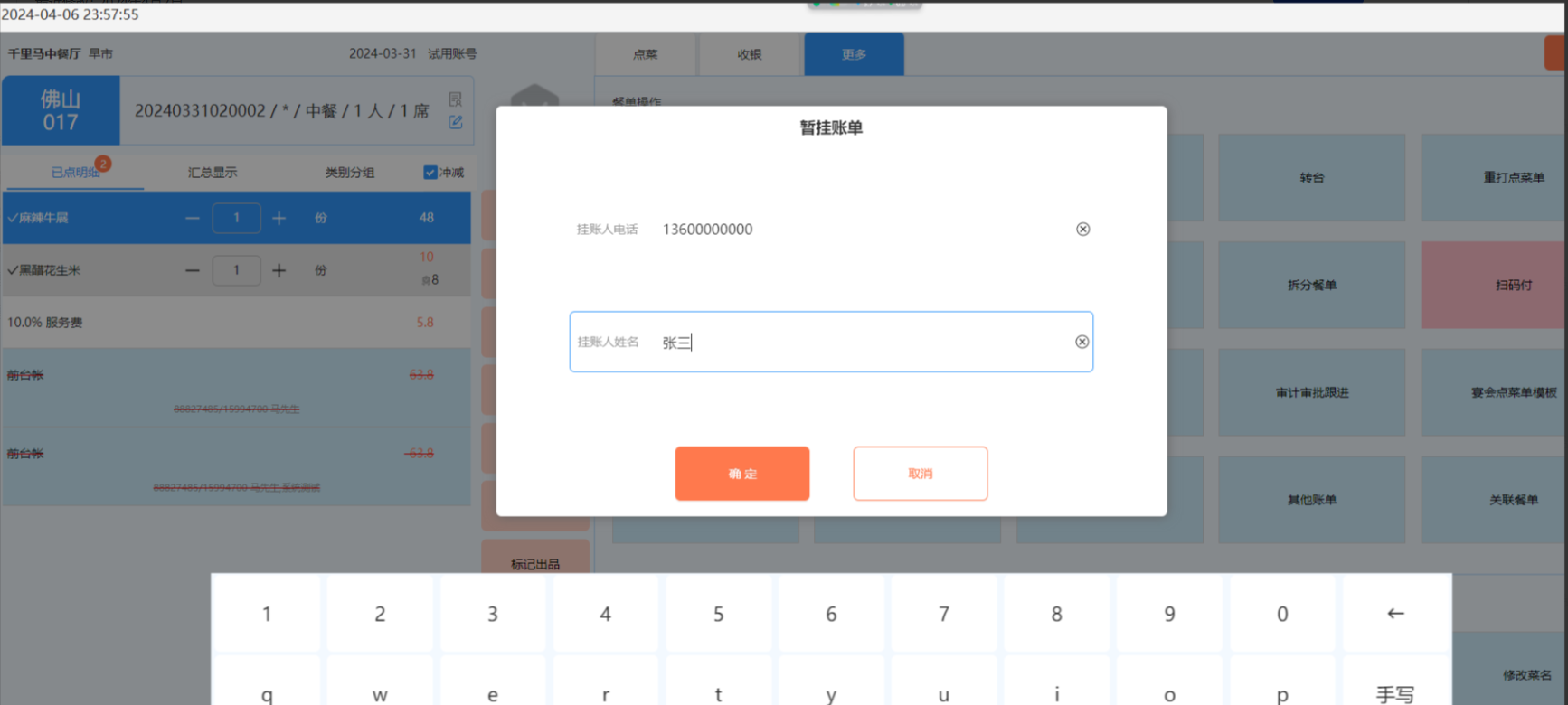Switch to the 点菜 tab
Screen dimensions: 1568x705
646,54
